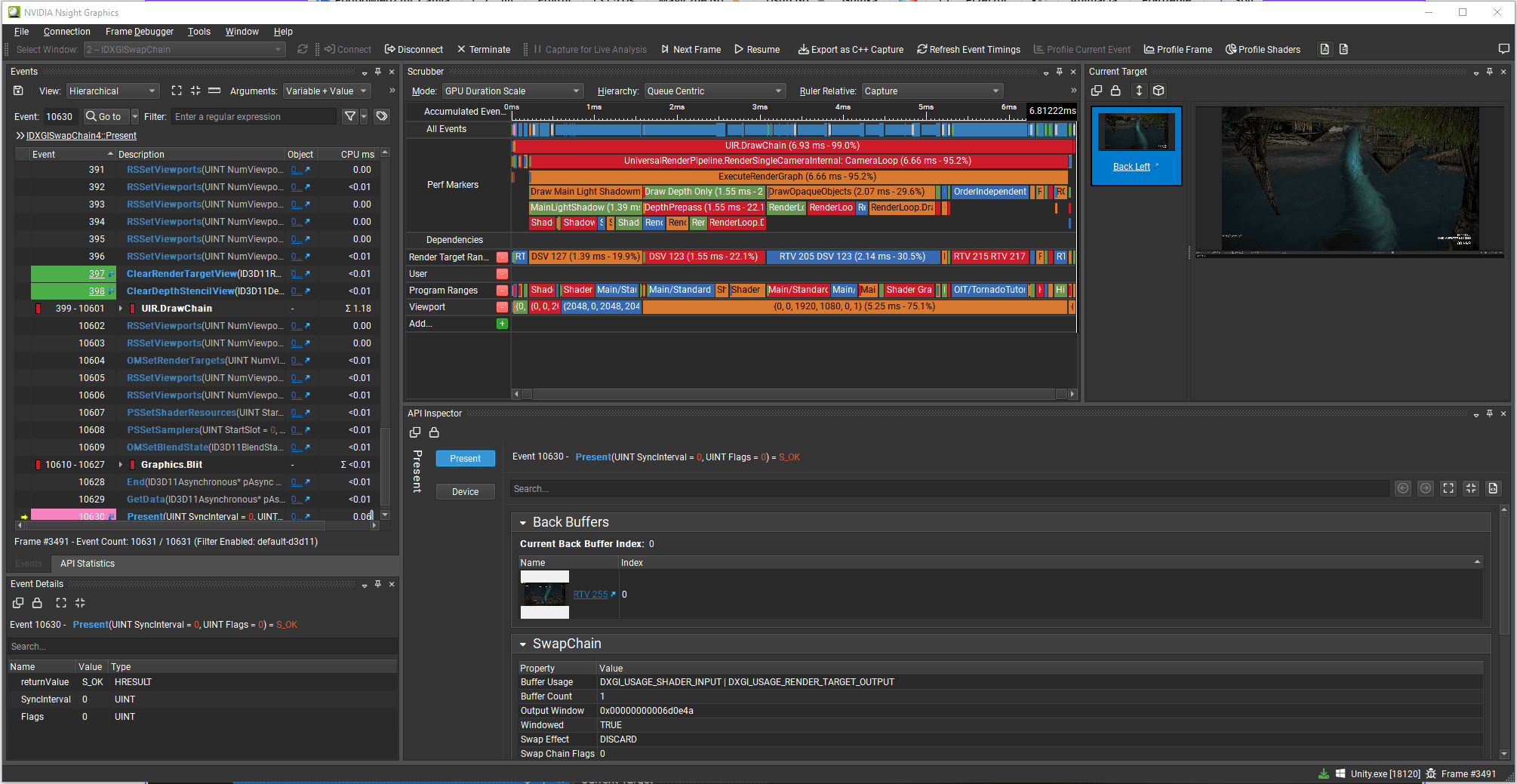The height and width of the screenshot is (784, 1517).
Task: Remove the Viewport row with red toggle
Action: click(x=502, y=307)
